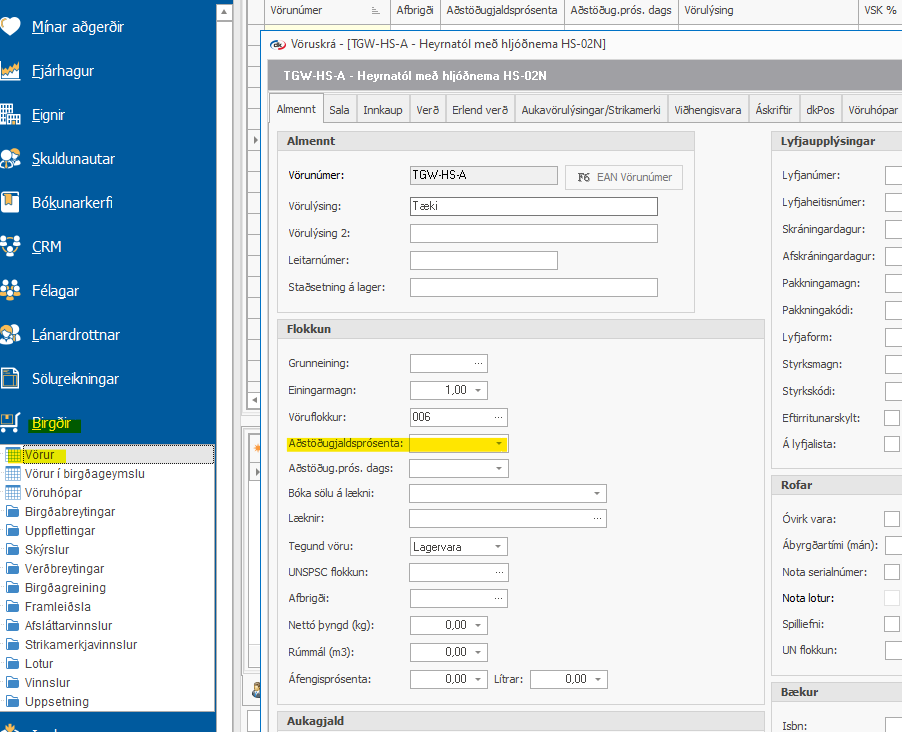Open the Birgðabreytingar folder in tree
The width and height of the screenshot is (902, 732).
pyautogui.click(x=69, y=512)
